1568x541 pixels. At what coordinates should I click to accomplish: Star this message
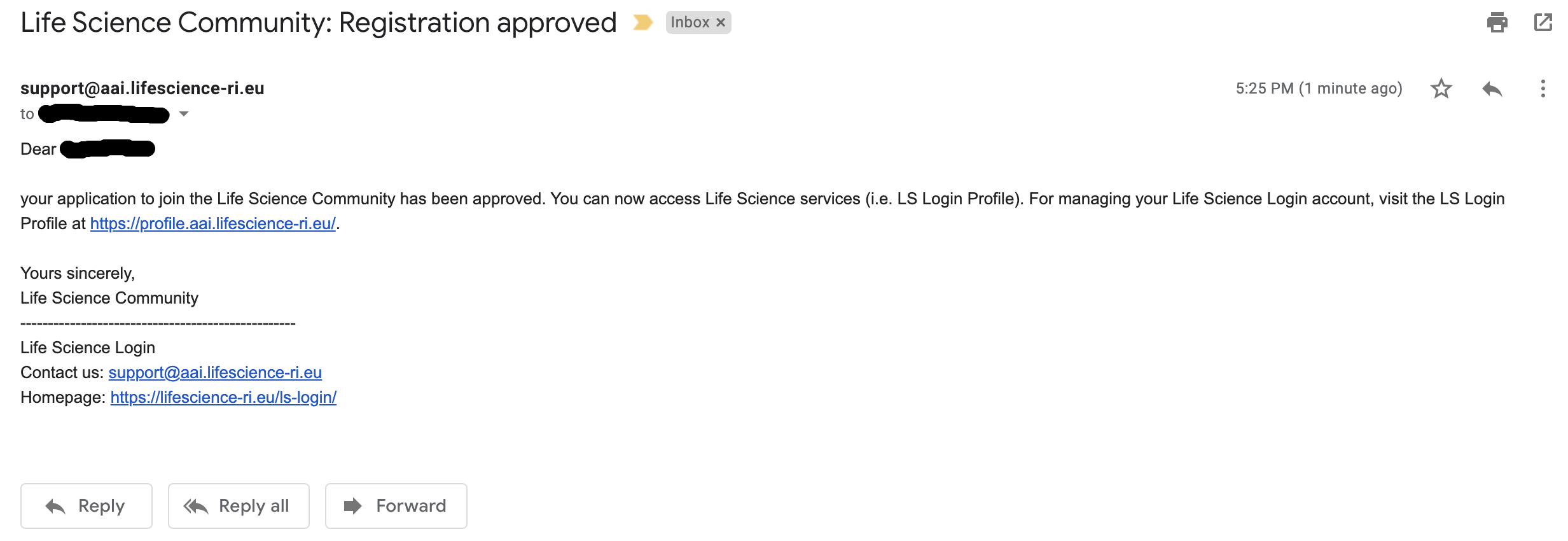(x=1441, y=88)
